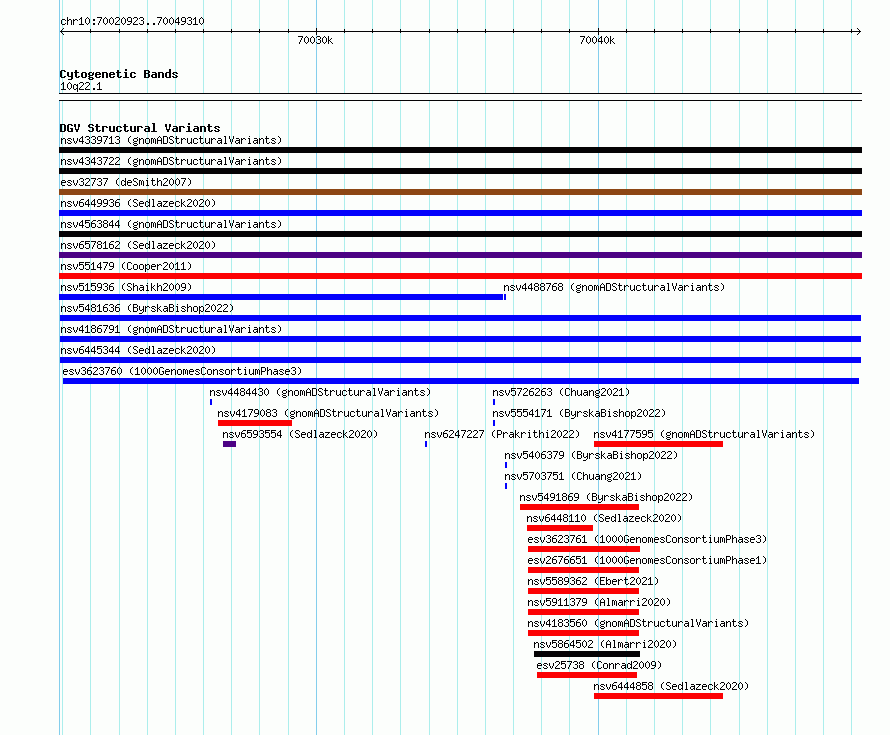The image size is (890, 735).
Task: Select nsv5554171 ByrskaBishop2022 label
Action: click(579, 413)
